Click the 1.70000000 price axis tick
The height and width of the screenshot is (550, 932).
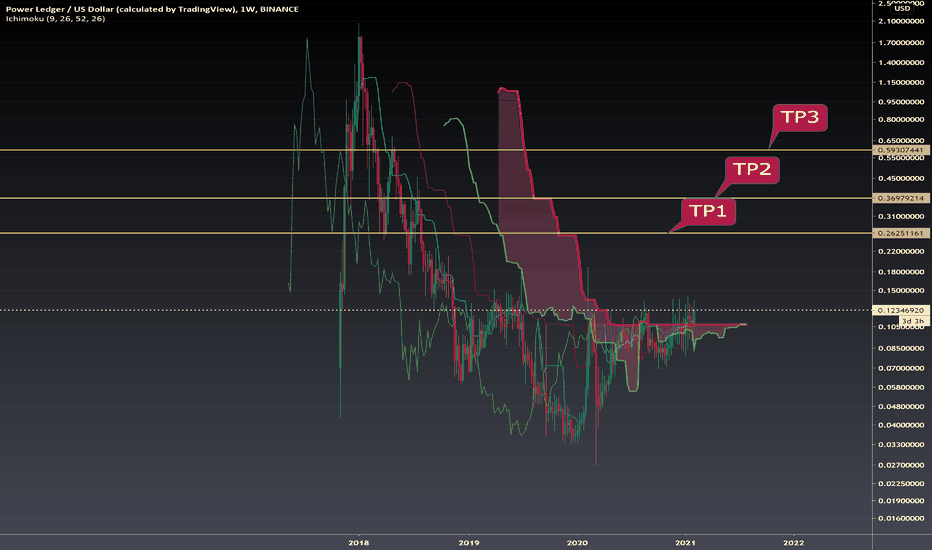(x=901, y=43)
